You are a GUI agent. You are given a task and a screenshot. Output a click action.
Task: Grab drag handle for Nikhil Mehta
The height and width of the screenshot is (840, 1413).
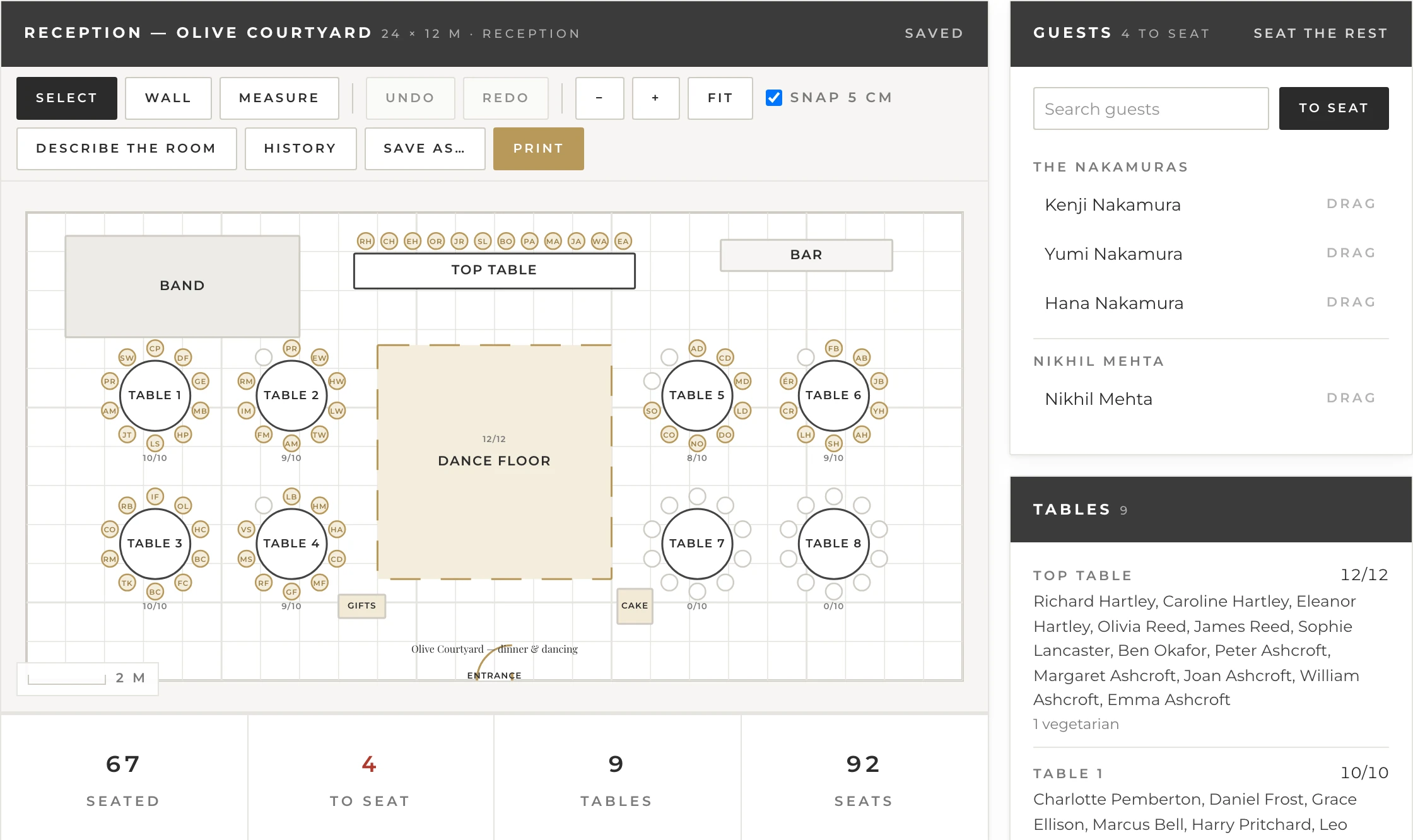[1351, 398]
